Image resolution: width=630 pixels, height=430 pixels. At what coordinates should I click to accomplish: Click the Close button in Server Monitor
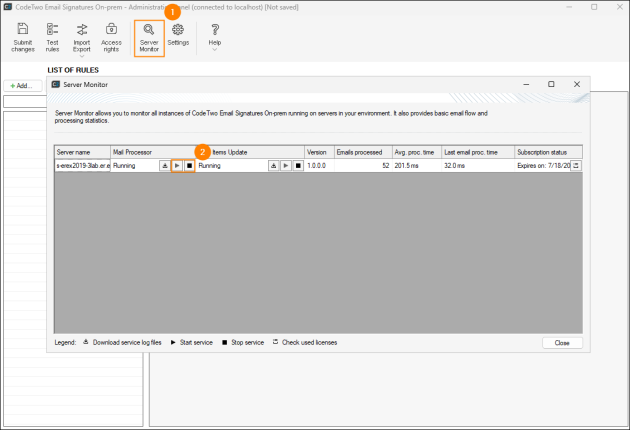[x=562, y=343]
